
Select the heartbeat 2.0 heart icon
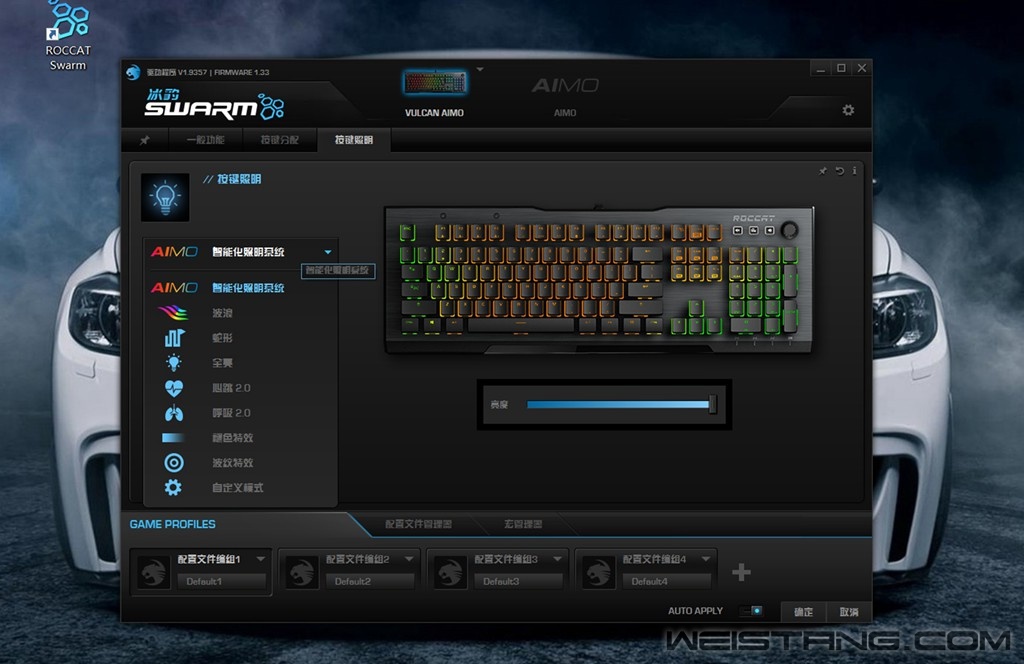pos(174,388)
